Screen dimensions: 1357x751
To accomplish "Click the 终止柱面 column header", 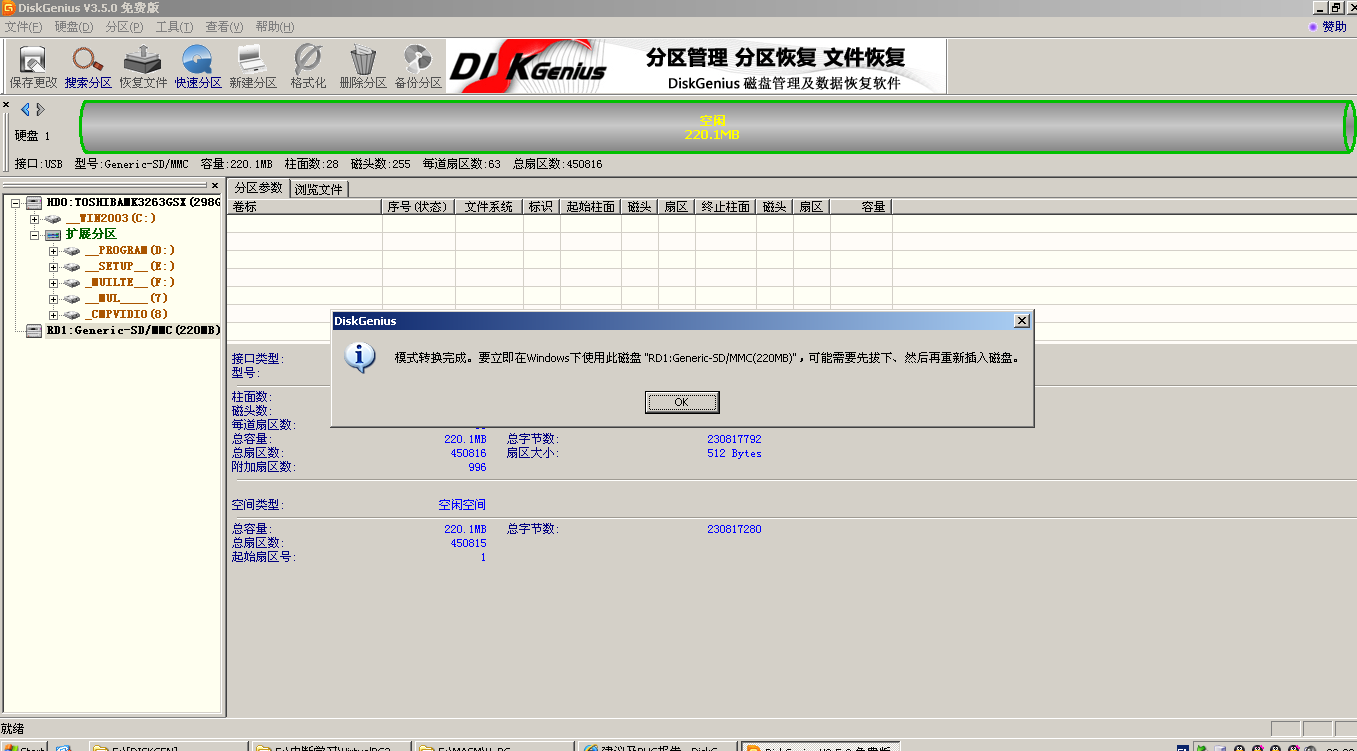I will [726, 207].
